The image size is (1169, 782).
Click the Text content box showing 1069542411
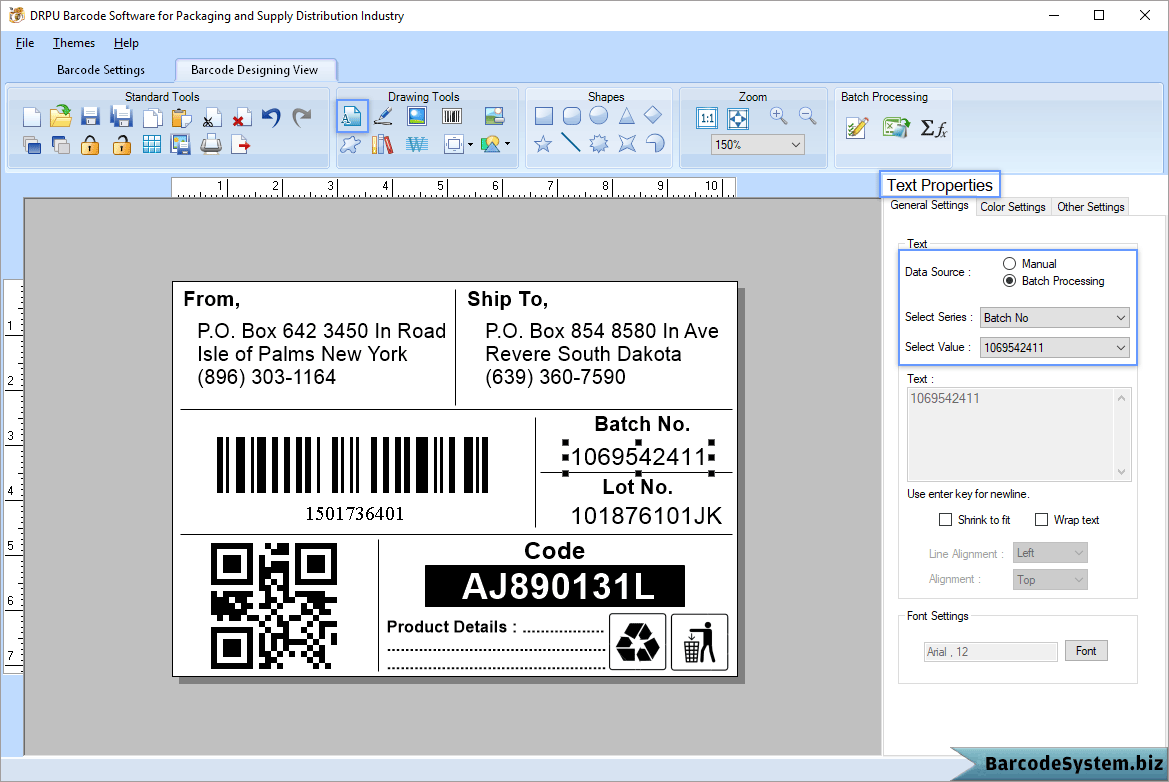coord(1019,434)
